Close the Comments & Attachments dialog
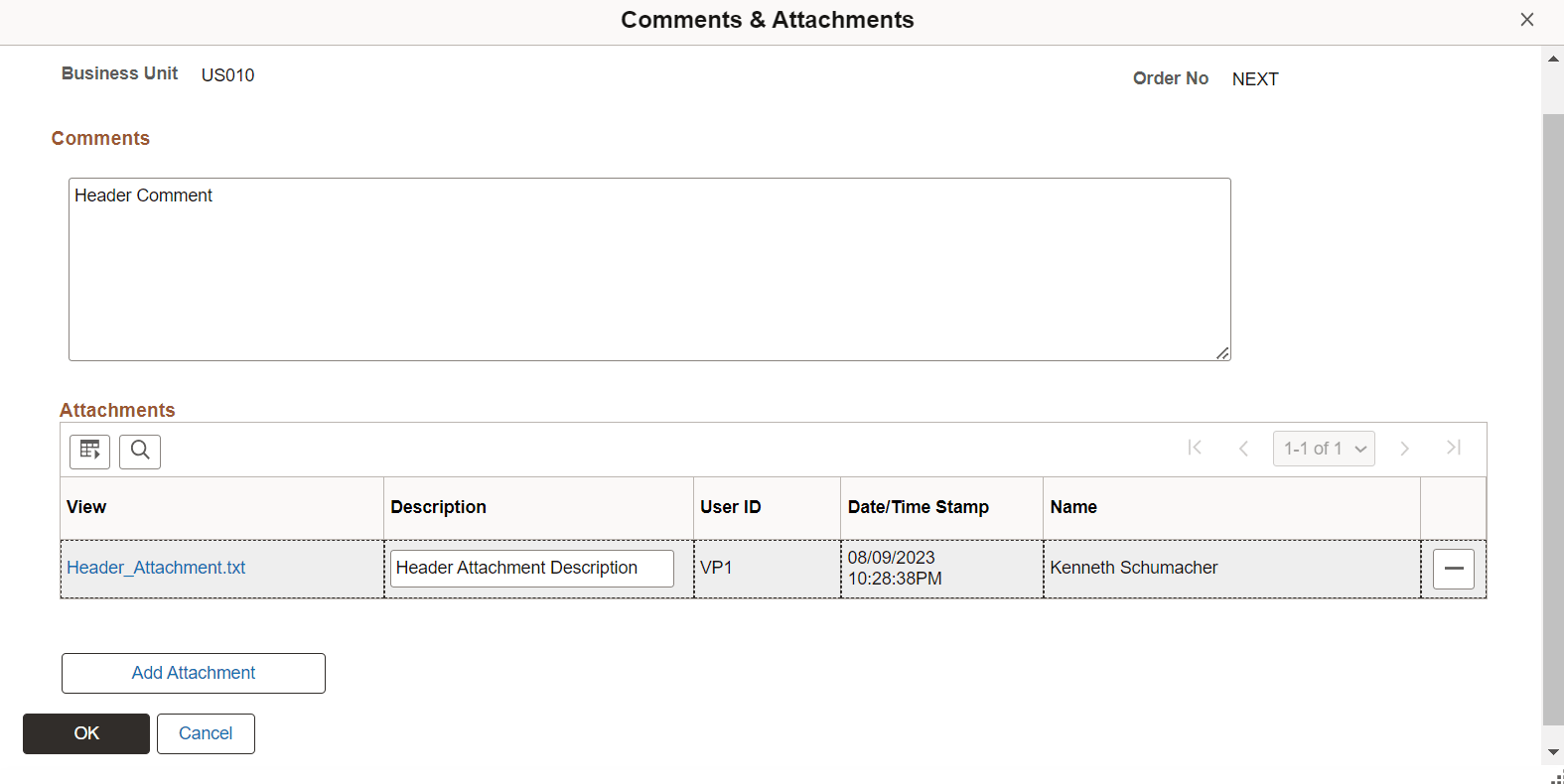 [x=1527, y=20]
